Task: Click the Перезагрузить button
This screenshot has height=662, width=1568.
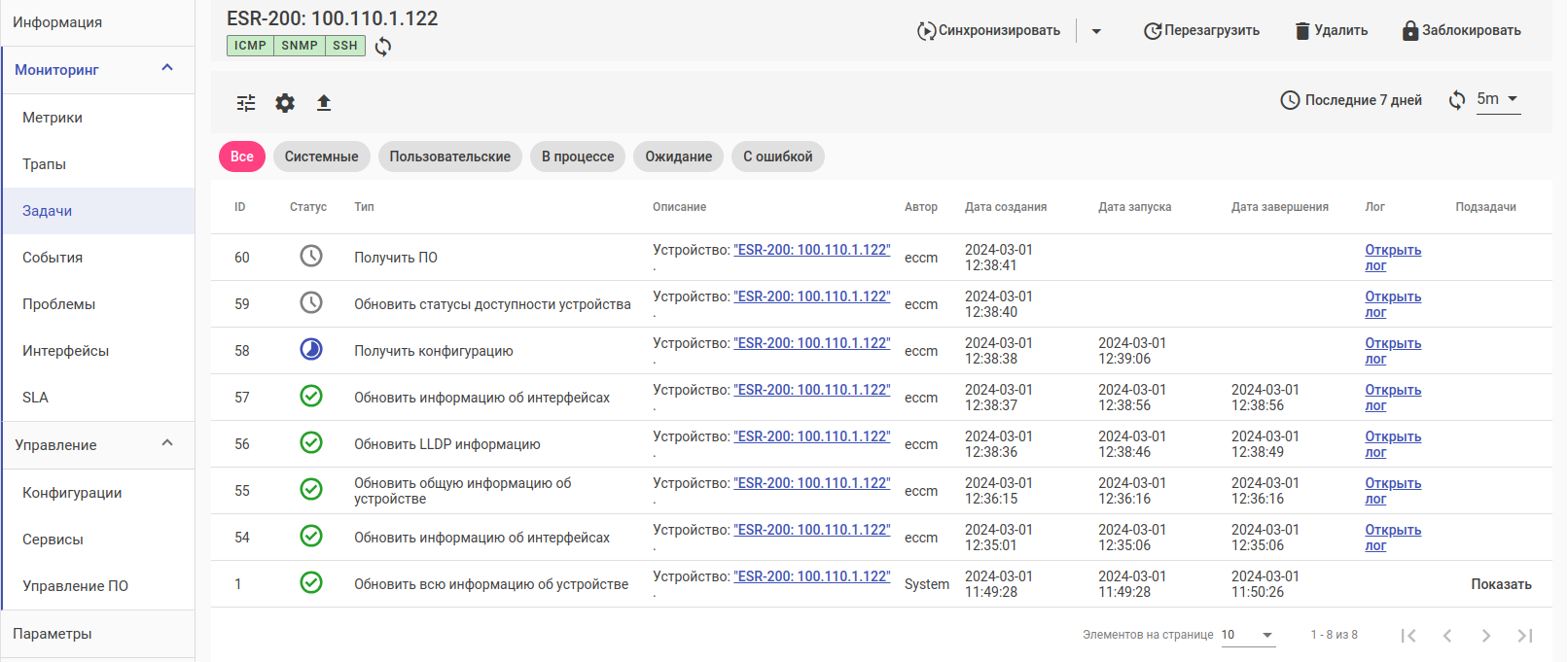Action: coord(1201,31)
